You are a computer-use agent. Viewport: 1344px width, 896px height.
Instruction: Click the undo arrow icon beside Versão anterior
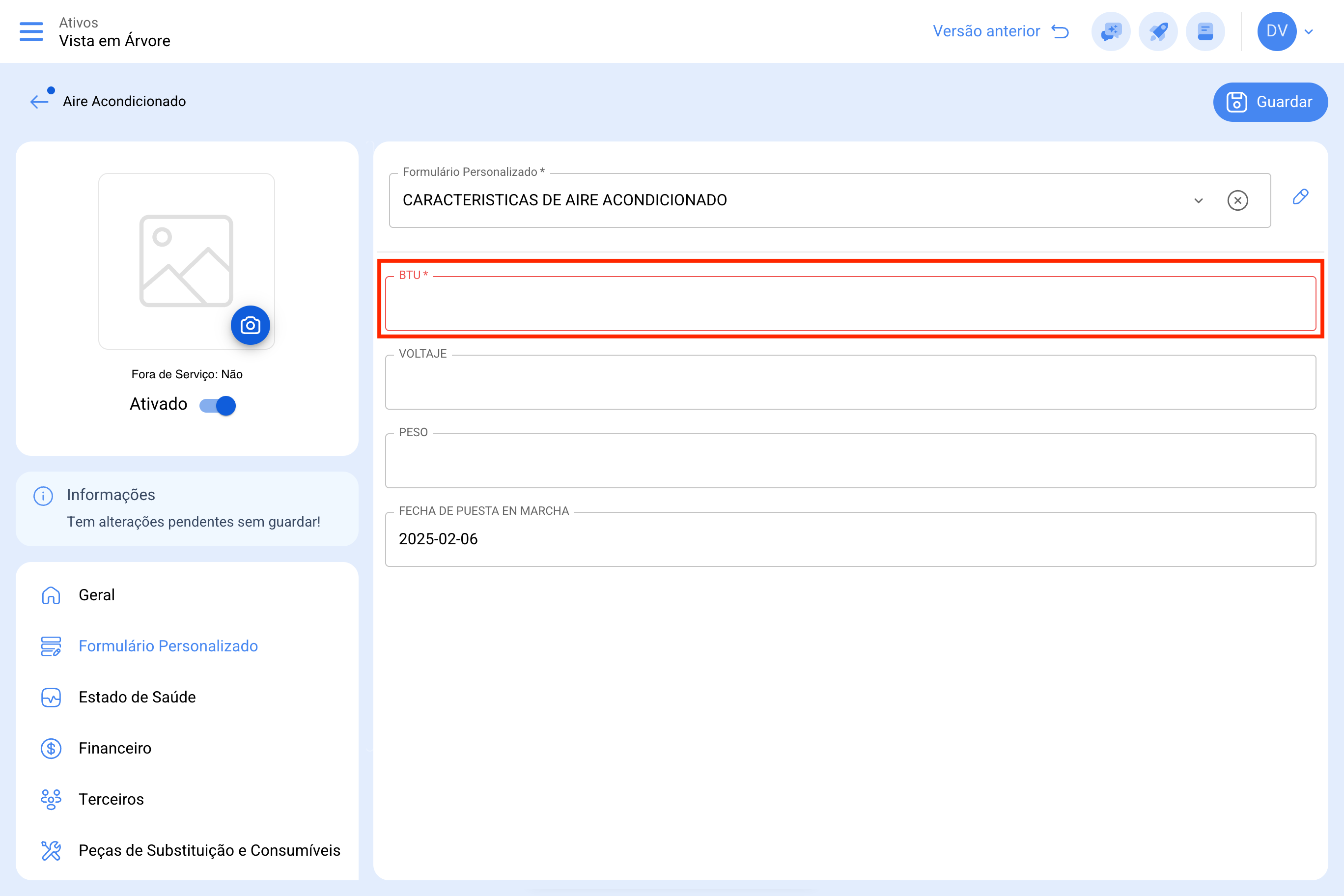[x=1060, y=31]
